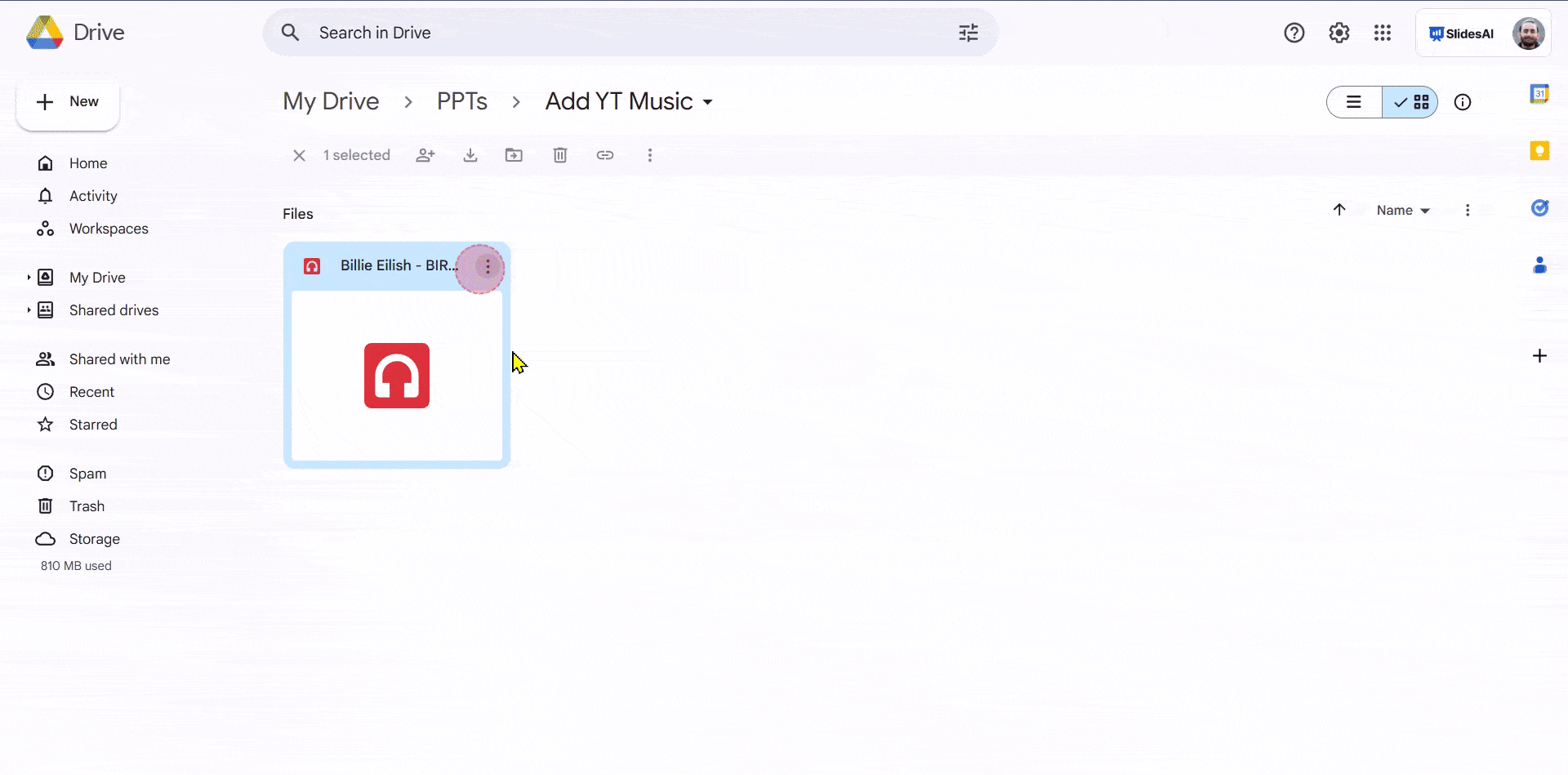Open advanced search filters in Drive
This screenshot has width=1568, height=775.
click(968, 32)
